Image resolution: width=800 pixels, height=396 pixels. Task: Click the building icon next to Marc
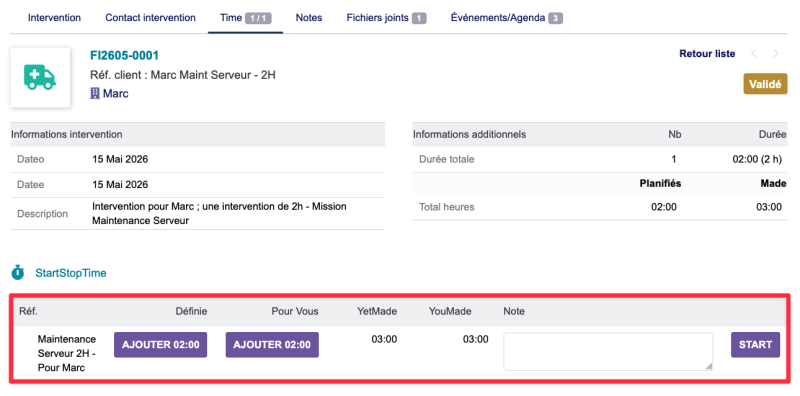click(94, 93)
